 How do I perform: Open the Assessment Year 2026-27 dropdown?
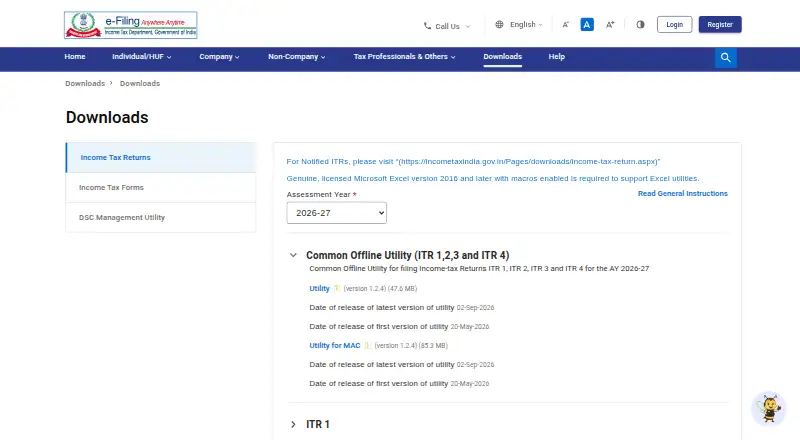337,213
